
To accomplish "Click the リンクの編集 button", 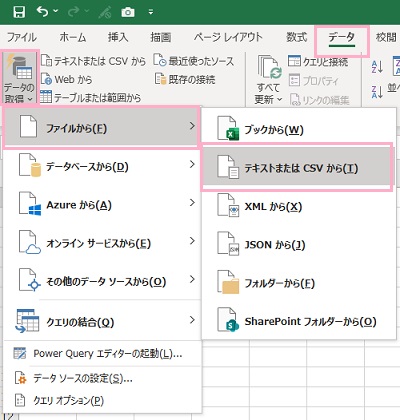I will [x=319, y=100].
